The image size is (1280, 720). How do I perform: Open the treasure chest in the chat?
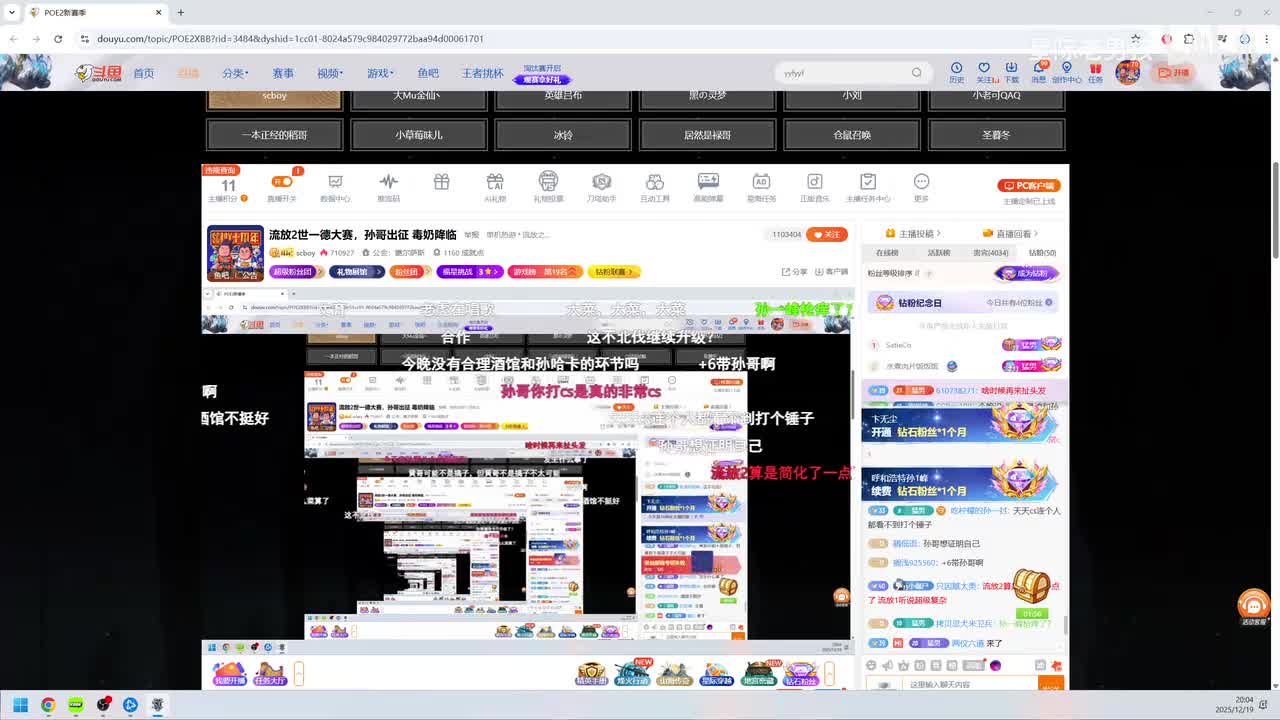(1031, 587)
